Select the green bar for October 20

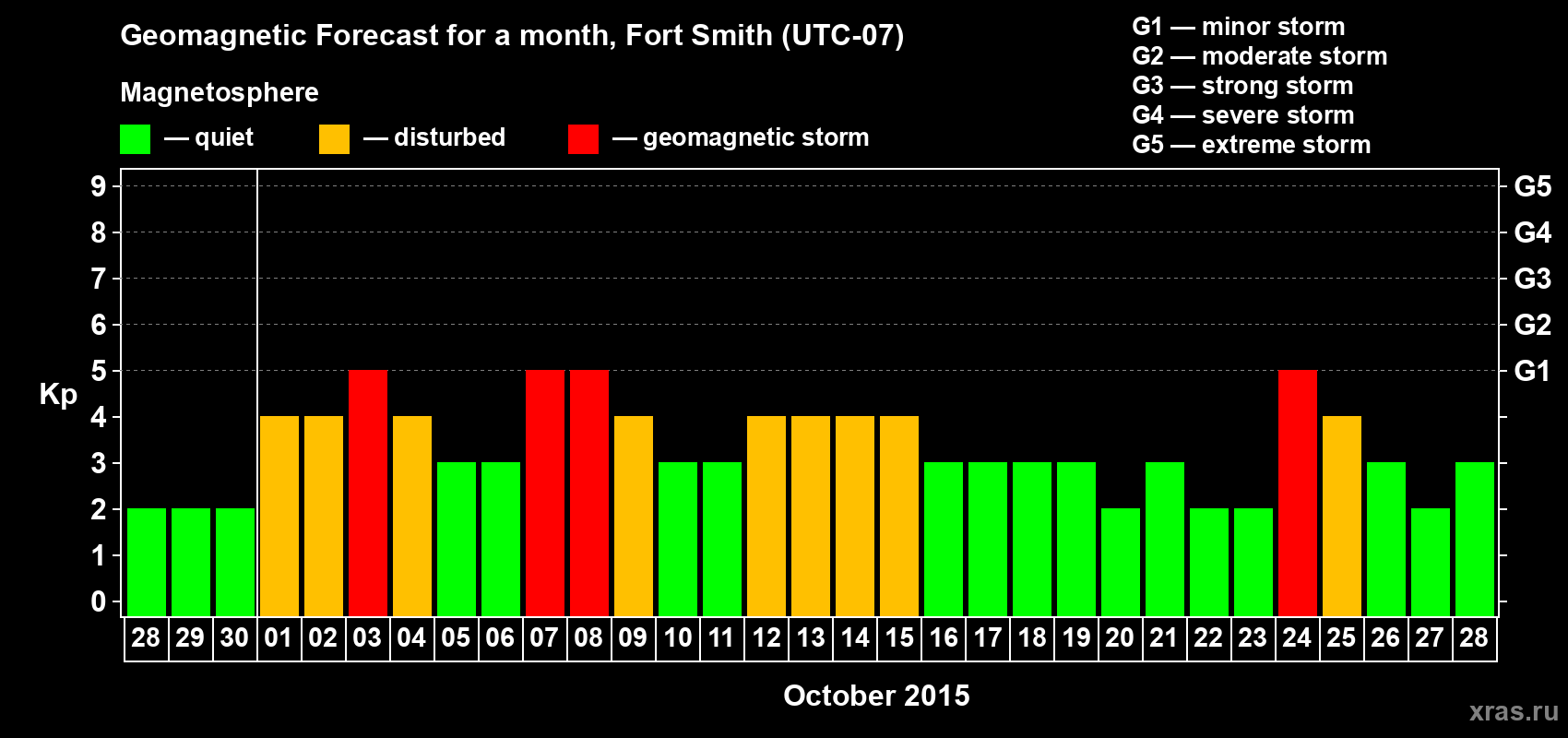[x=1121, y=563]
